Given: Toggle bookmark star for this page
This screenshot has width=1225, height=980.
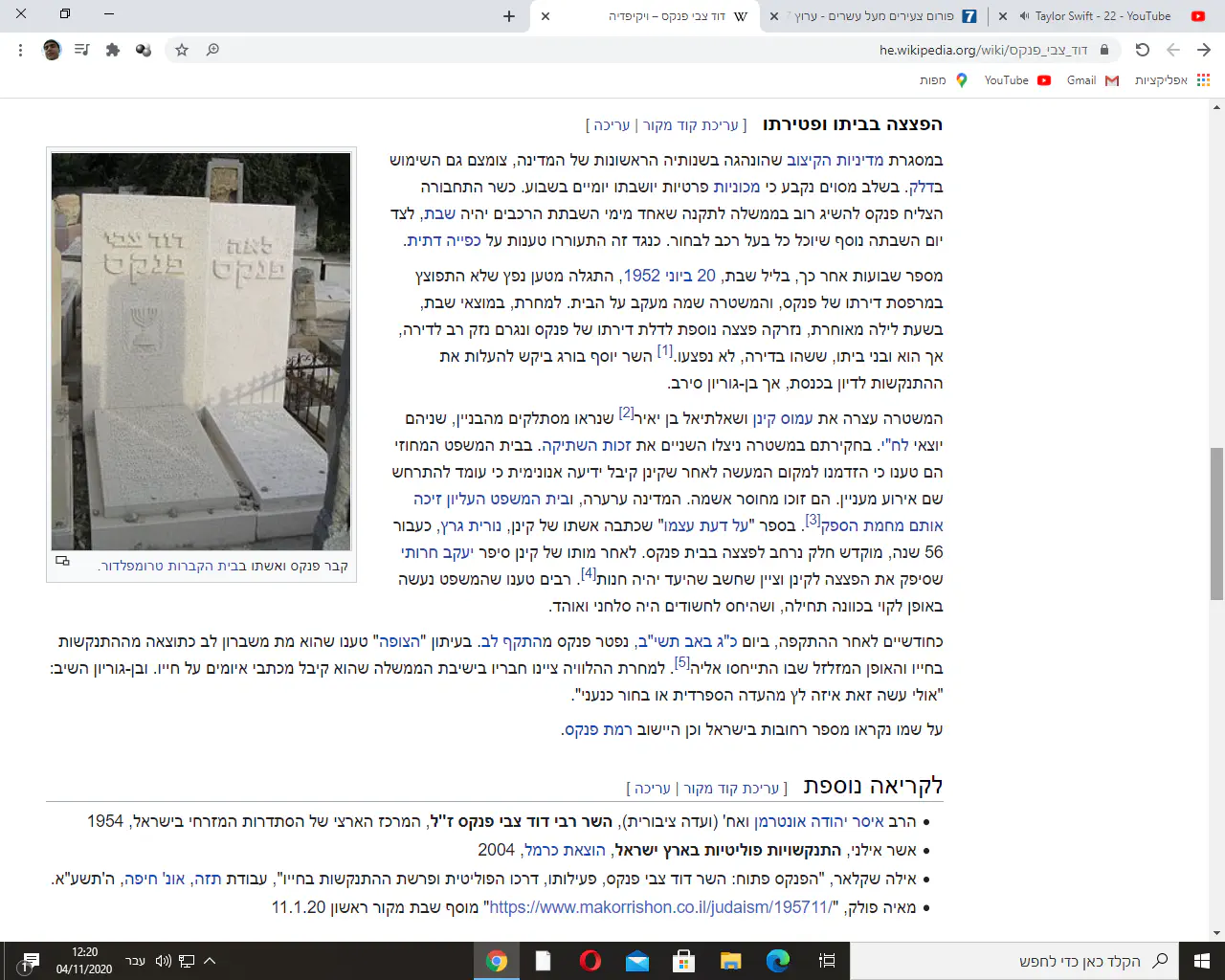Looking at the screenshot, I should [x=182, y=50].
